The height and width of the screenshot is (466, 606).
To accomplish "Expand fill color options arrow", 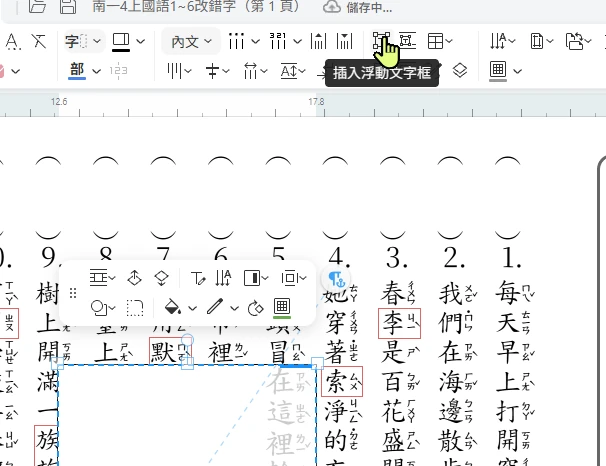I will click(x=192, y=308).
